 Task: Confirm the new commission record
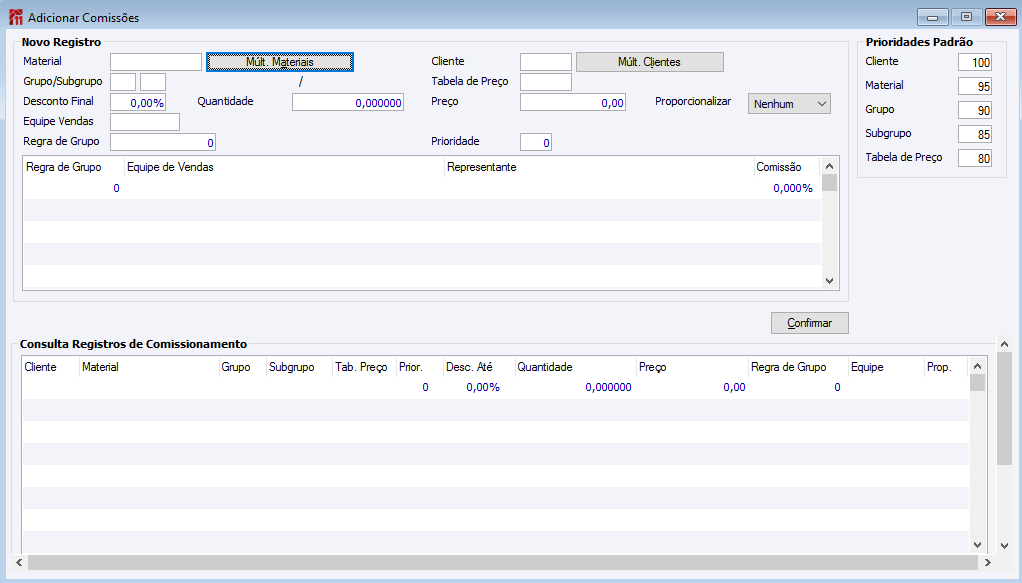click(810, 323)
